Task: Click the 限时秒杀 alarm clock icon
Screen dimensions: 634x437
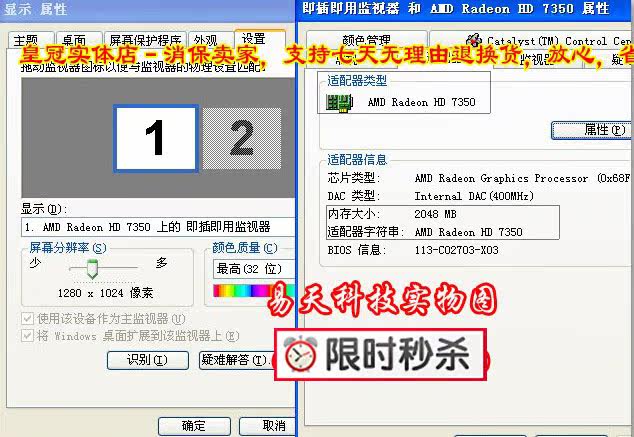Action: pos(300,354)
